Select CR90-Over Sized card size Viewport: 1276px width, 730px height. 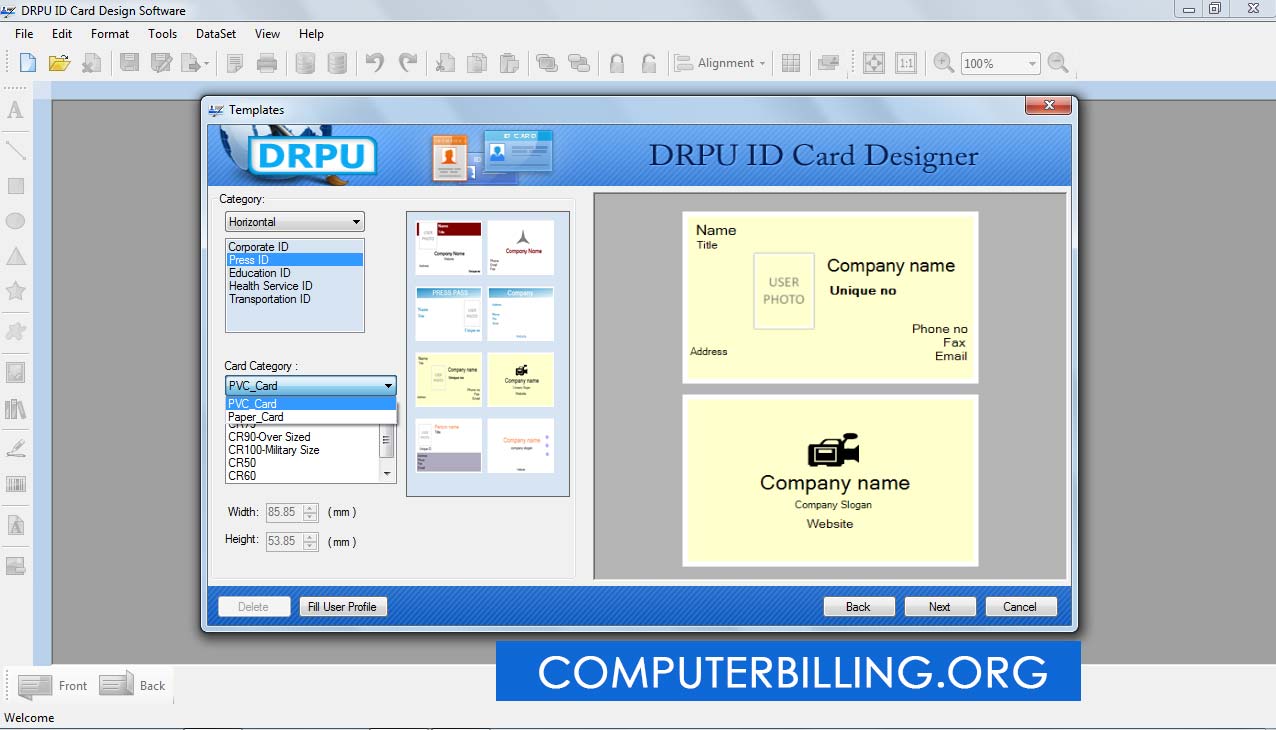click(x=303, y=437)
